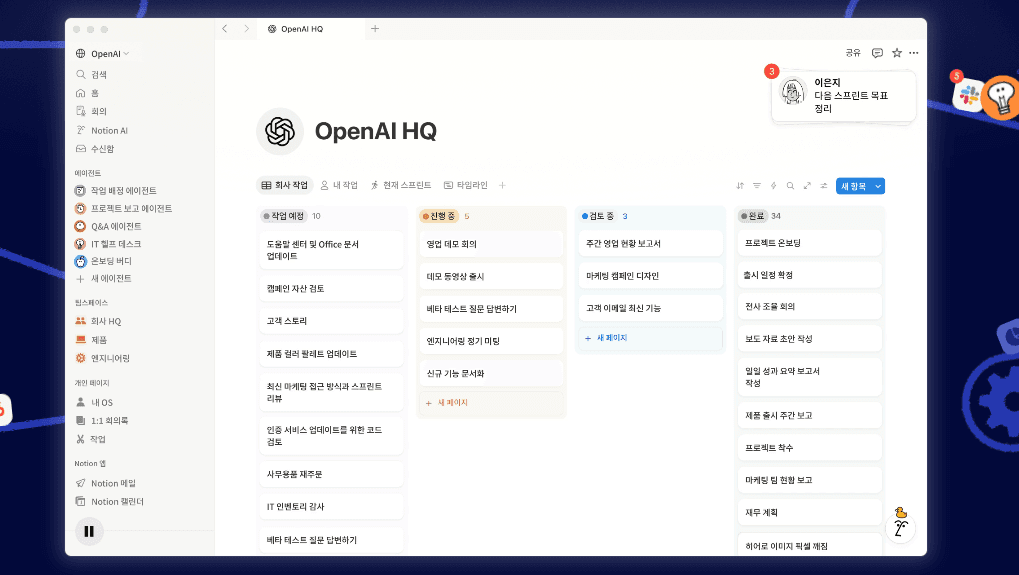Open the 영업 데모 회의 card
The width and height of the screenshot is (1019, 575).
[491, 244]
